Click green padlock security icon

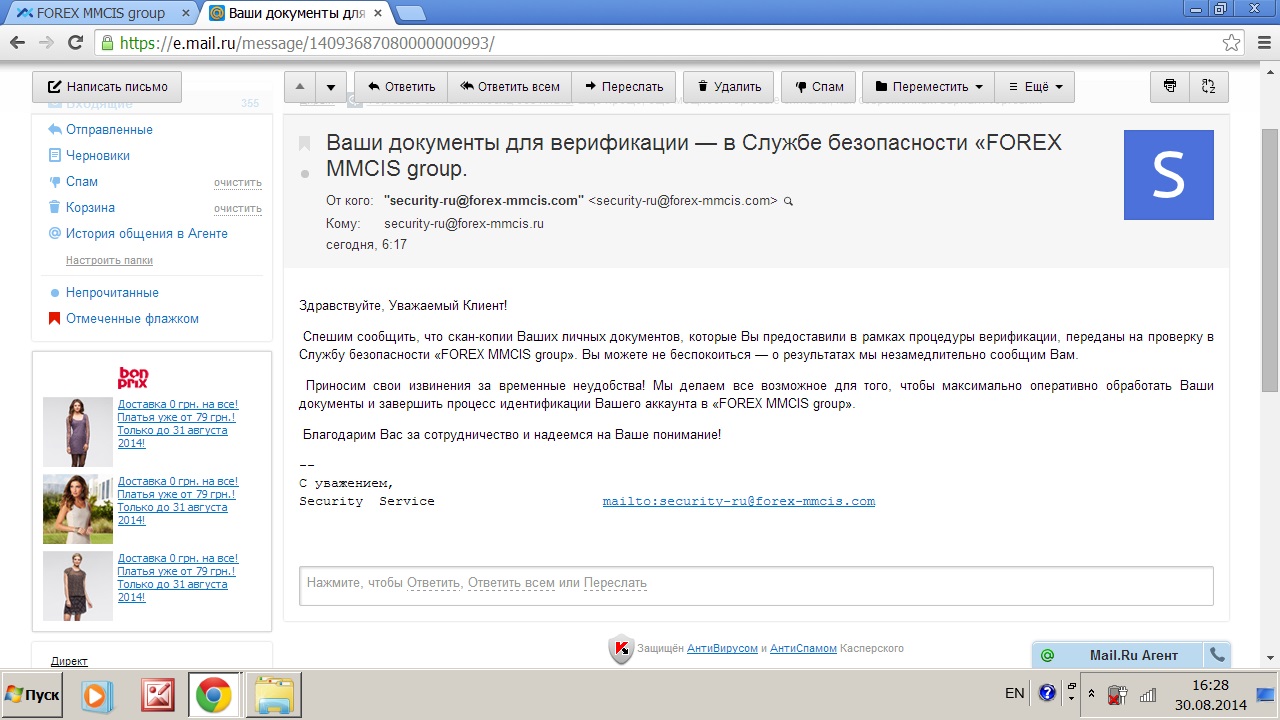108,43
